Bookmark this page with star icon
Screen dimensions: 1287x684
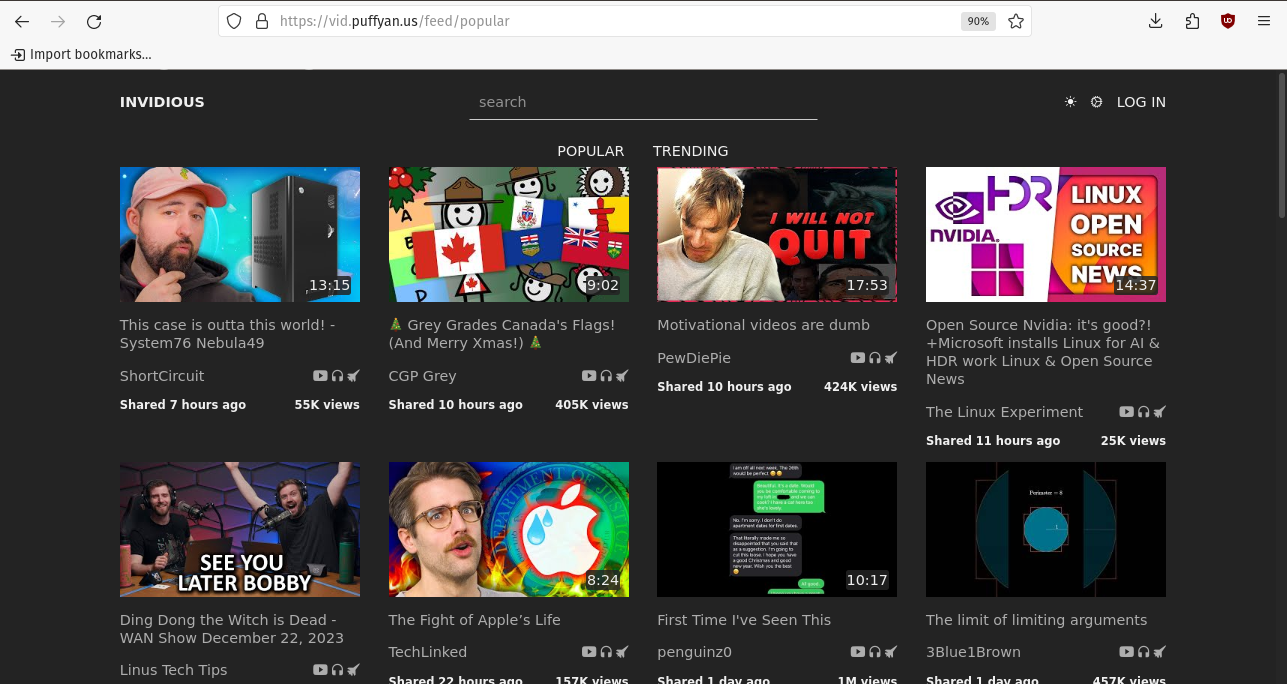(1016, 21)
